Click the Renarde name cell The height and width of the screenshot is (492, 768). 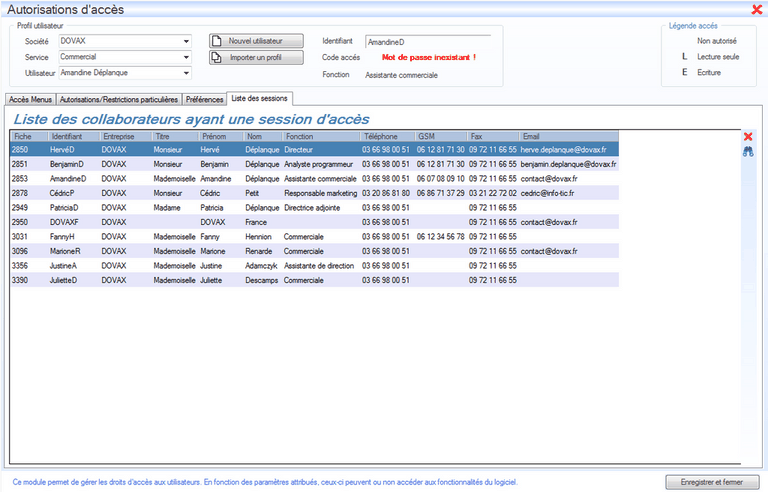point(259,251)
